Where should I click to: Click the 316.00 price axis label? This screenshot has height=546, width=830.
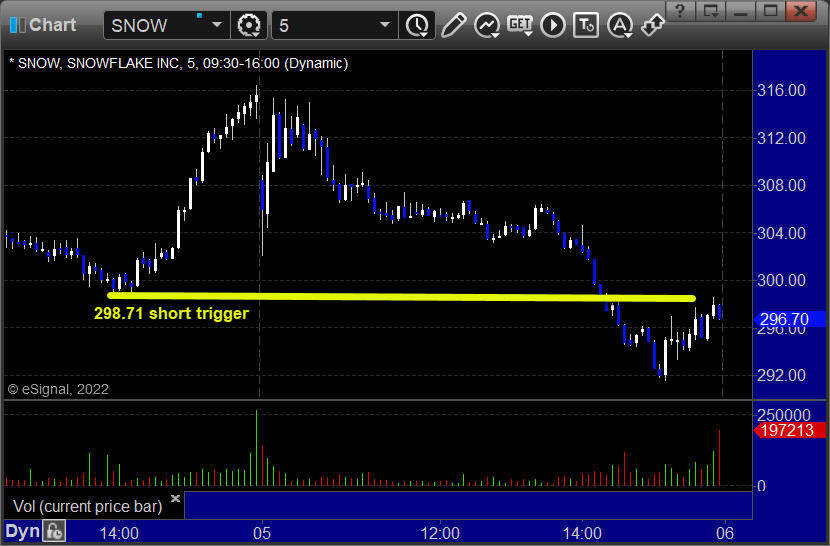(x=781, y=90)
